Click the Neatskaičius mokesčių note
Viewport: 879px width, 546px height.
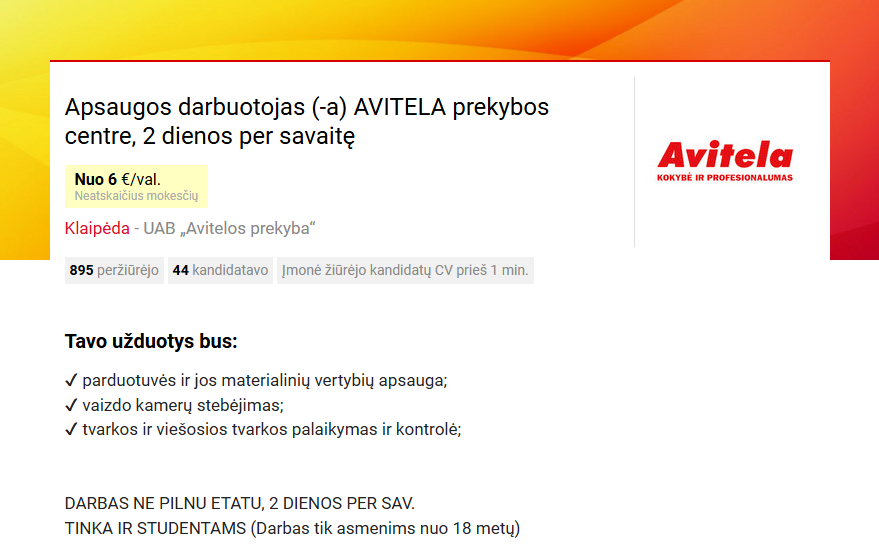(136, 196)
